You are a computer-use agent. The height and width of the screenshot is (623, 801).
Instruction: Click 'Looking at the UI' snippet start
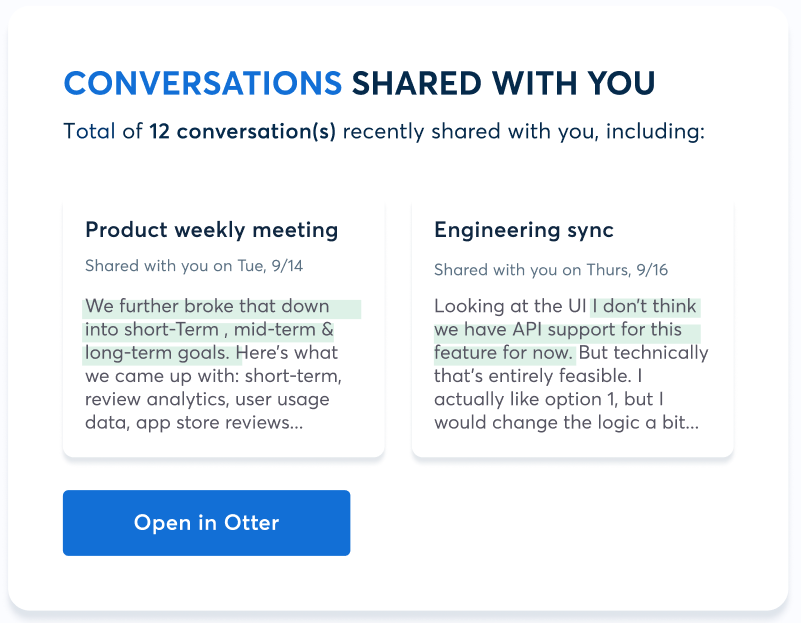(x=510, y=306)
